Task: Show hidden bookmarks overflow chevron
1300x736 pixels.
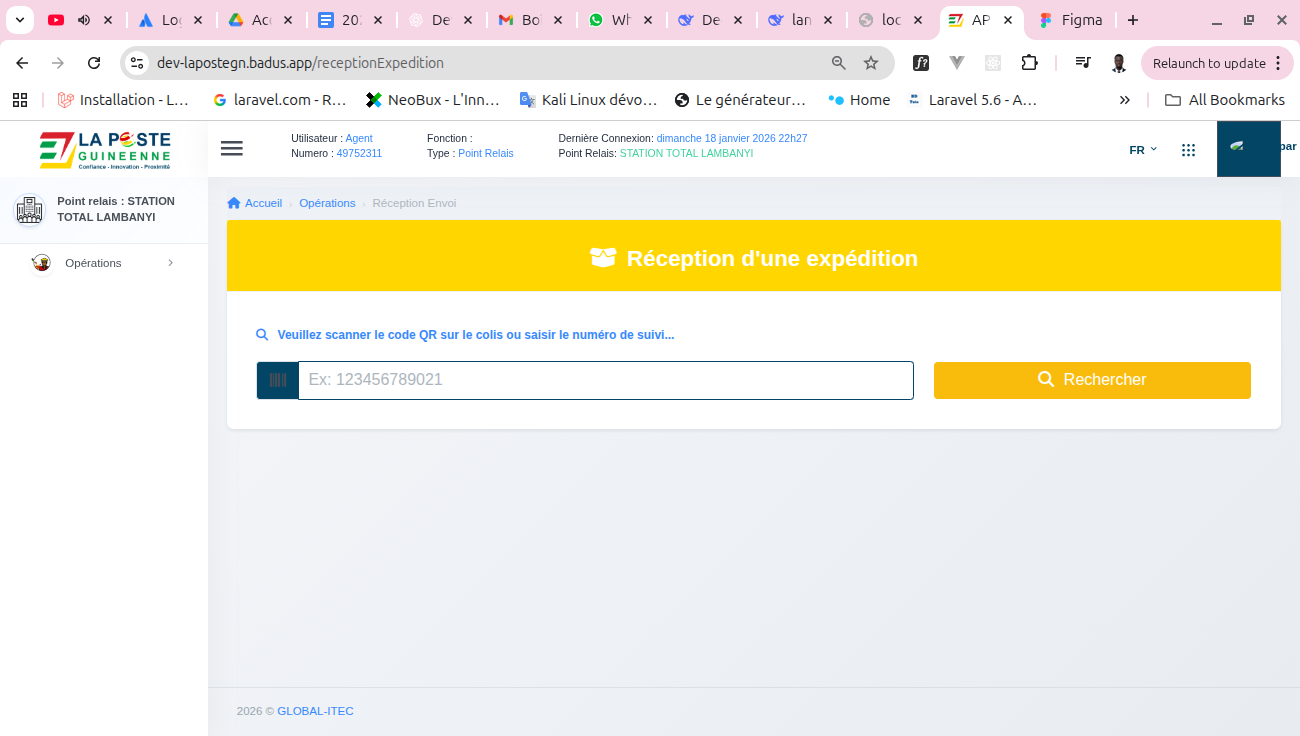Action: 1124,100
